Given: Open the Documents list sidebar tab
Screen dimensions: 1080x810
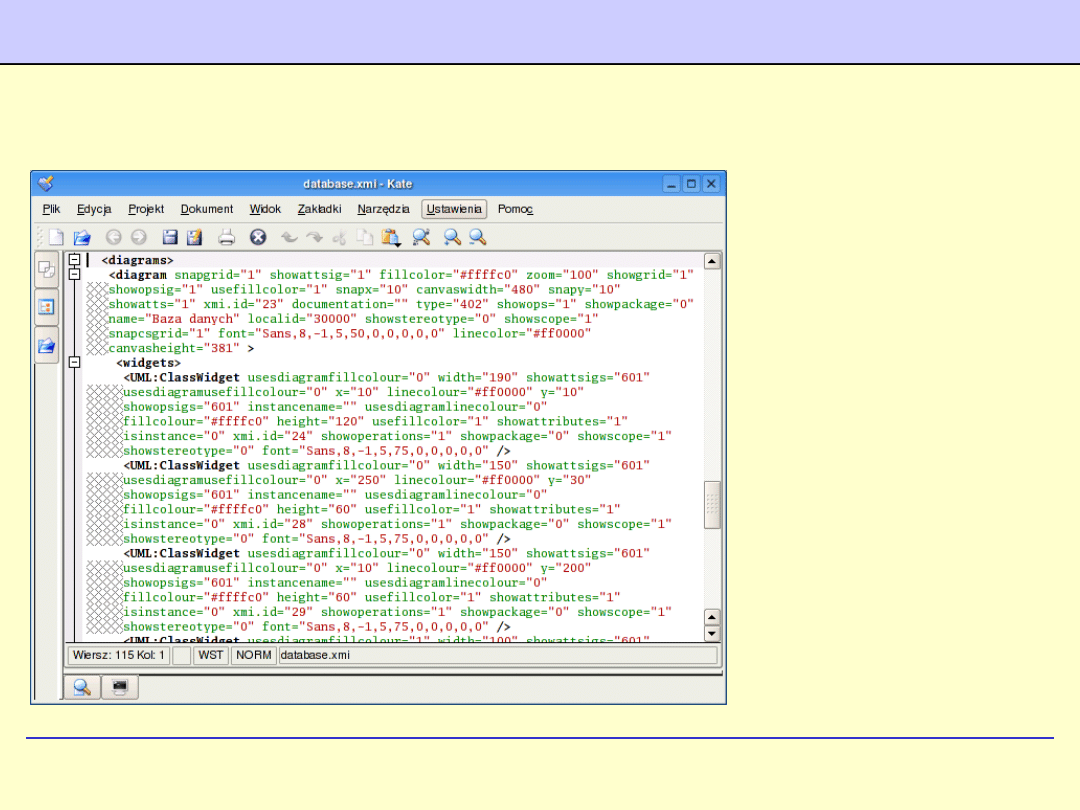Looking at the screenshot, I should pos(46,269).
